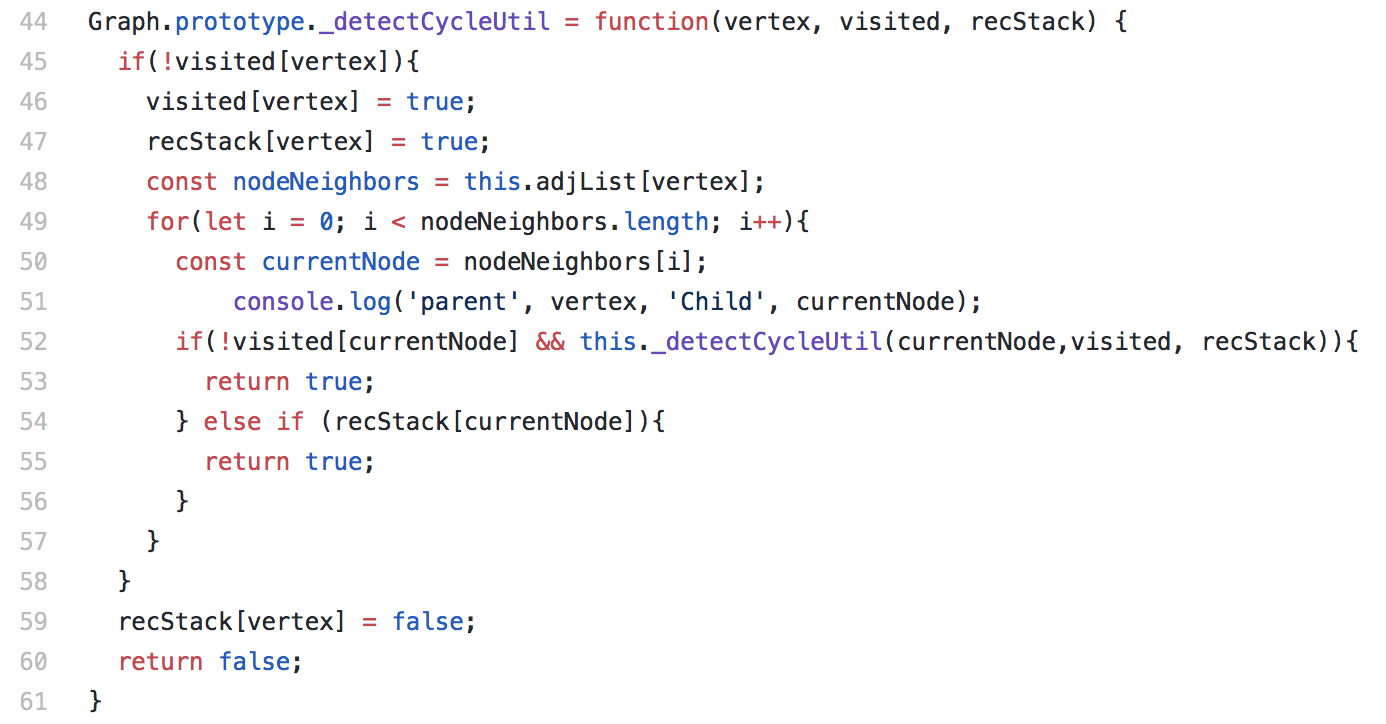Click line number 50 in the gutter
The image size is (1386, 724).
point(33,261)
